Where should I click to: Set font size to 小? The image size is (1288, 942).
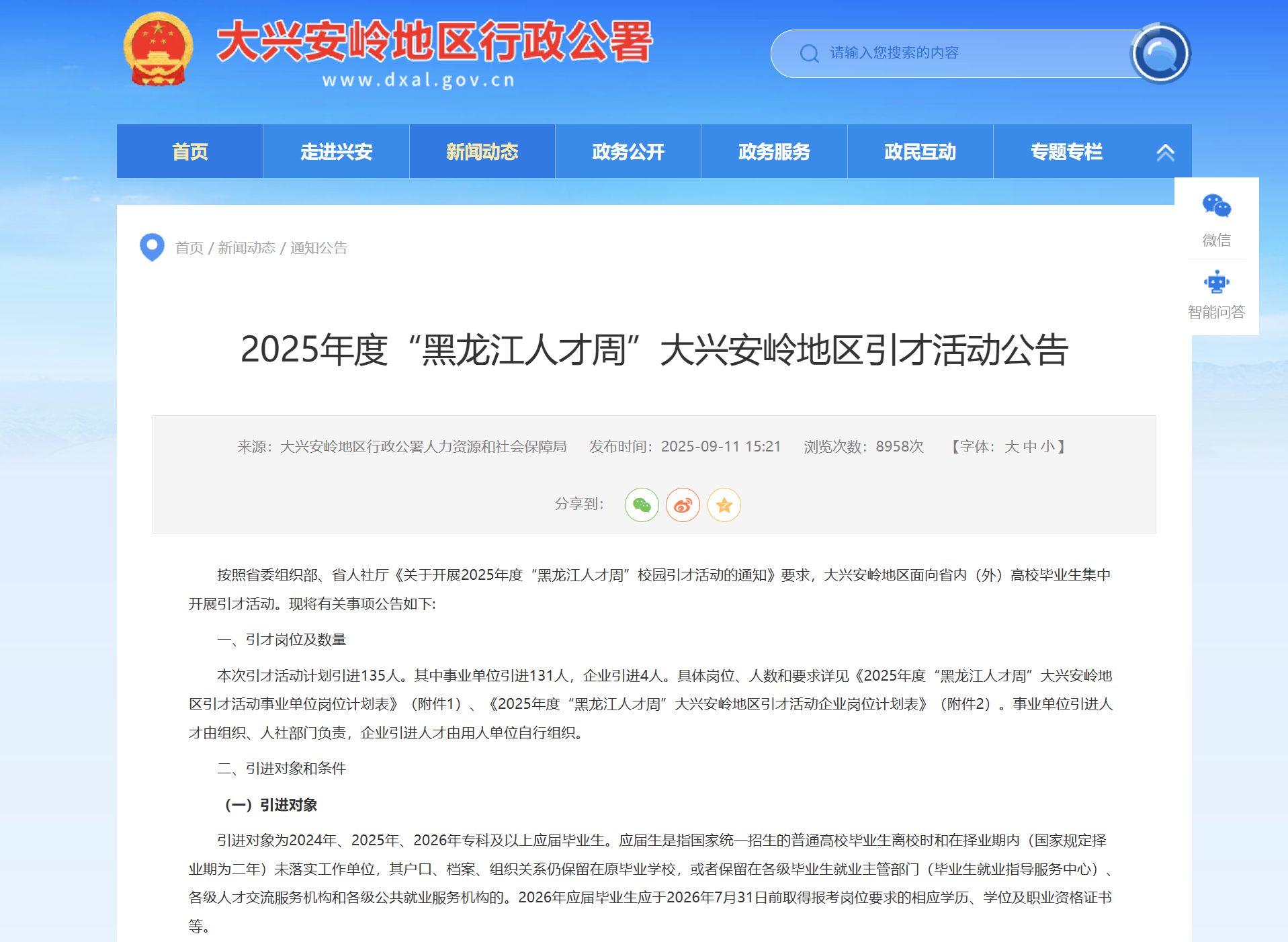1047,447
